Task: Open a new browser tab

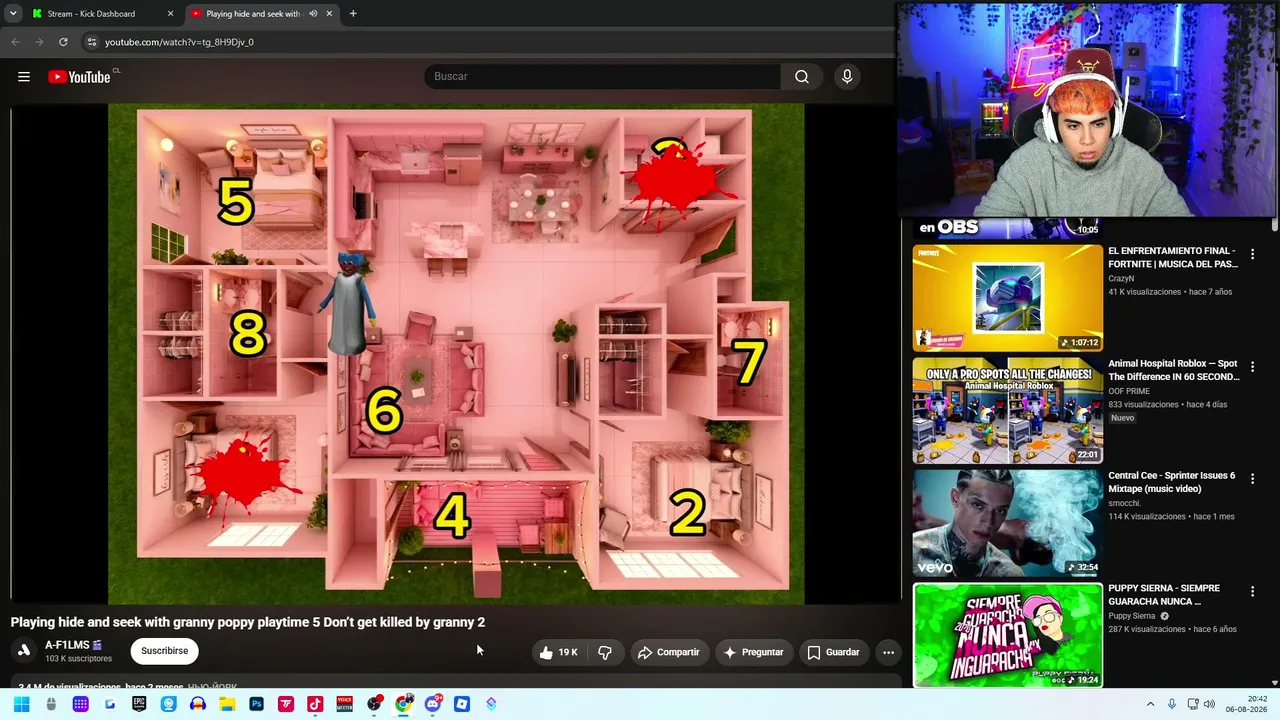Action: [x=353, y=14]
